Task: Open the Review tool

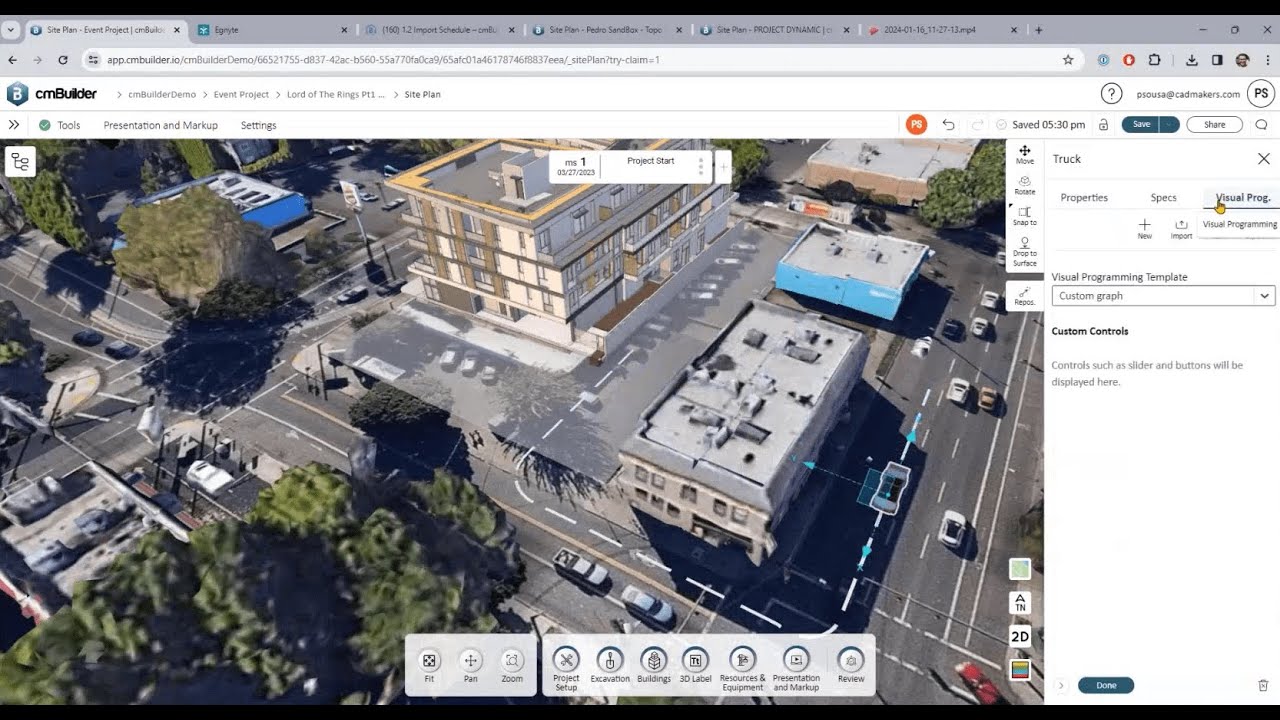Action: pos(851,666)
